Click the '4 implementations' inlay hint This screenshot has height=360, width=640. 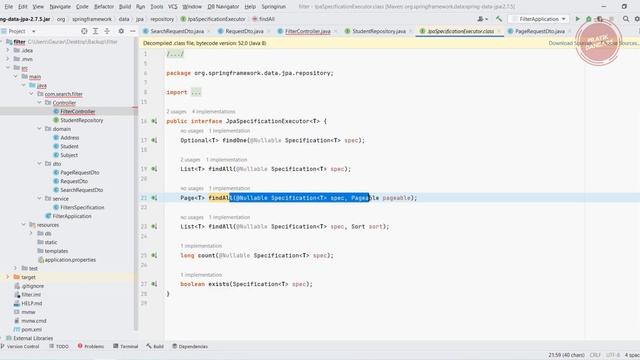(213, 111)
